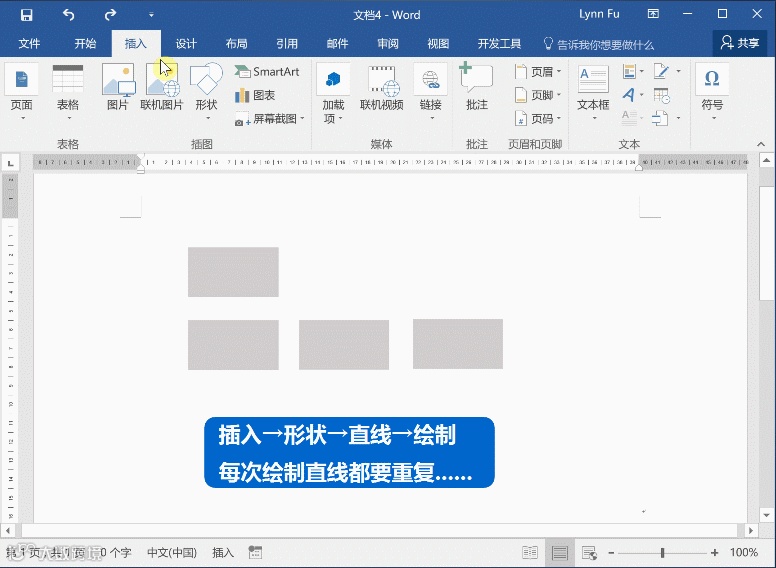This screenshot has width=776, height=568.
Task: Open the Shapes (形状) gallery
Action: coord(206,93)
